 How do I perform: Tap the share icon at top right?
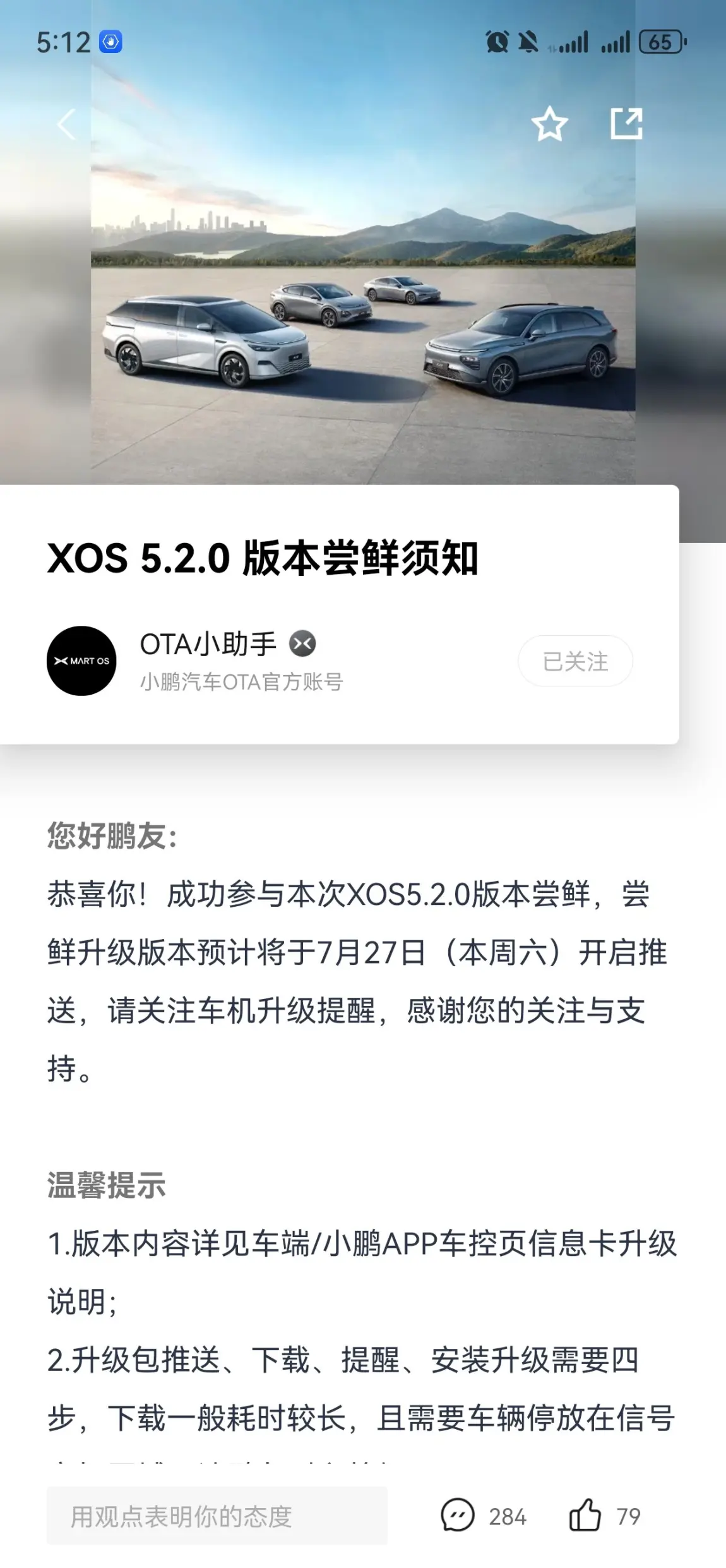(x=626, y=124)
